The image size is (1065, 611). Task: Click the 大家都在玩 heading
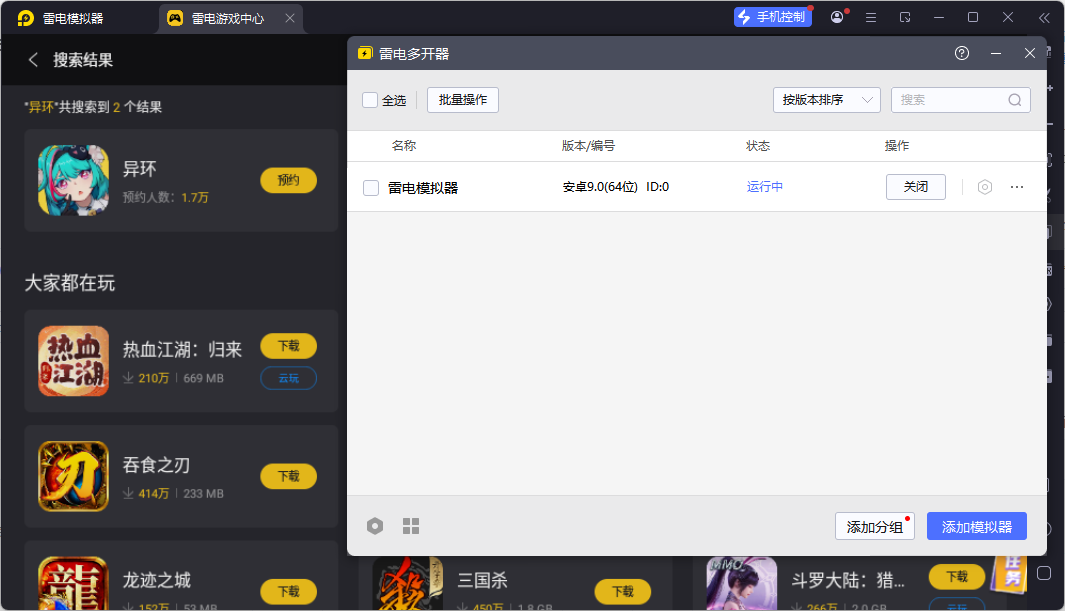(x=70, y=283)
